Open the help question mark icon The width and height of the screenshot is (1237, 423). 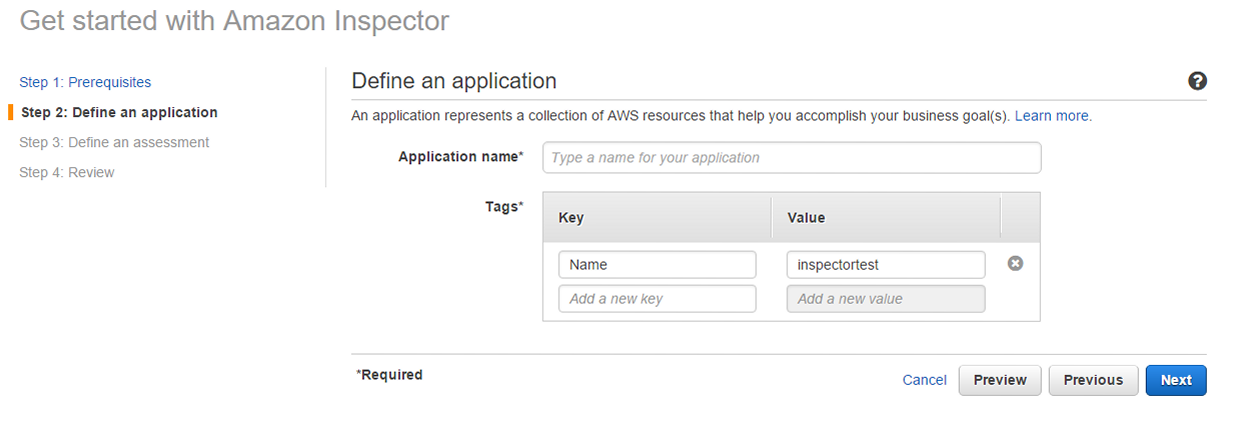(1197, 81)
